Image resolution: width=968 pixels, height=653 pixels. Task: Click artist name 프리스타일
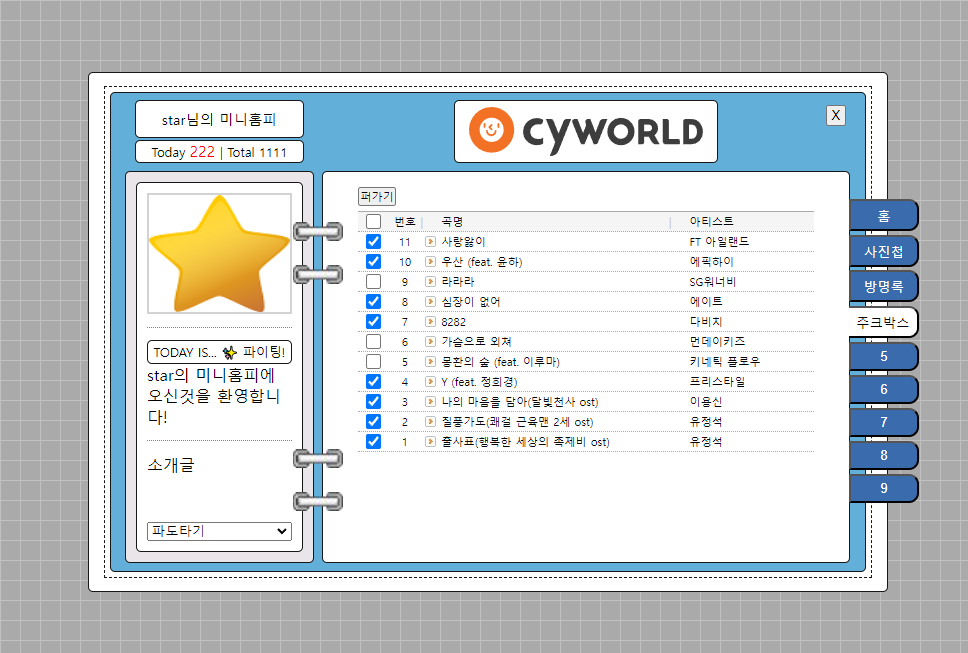click(x=717, y=381)
